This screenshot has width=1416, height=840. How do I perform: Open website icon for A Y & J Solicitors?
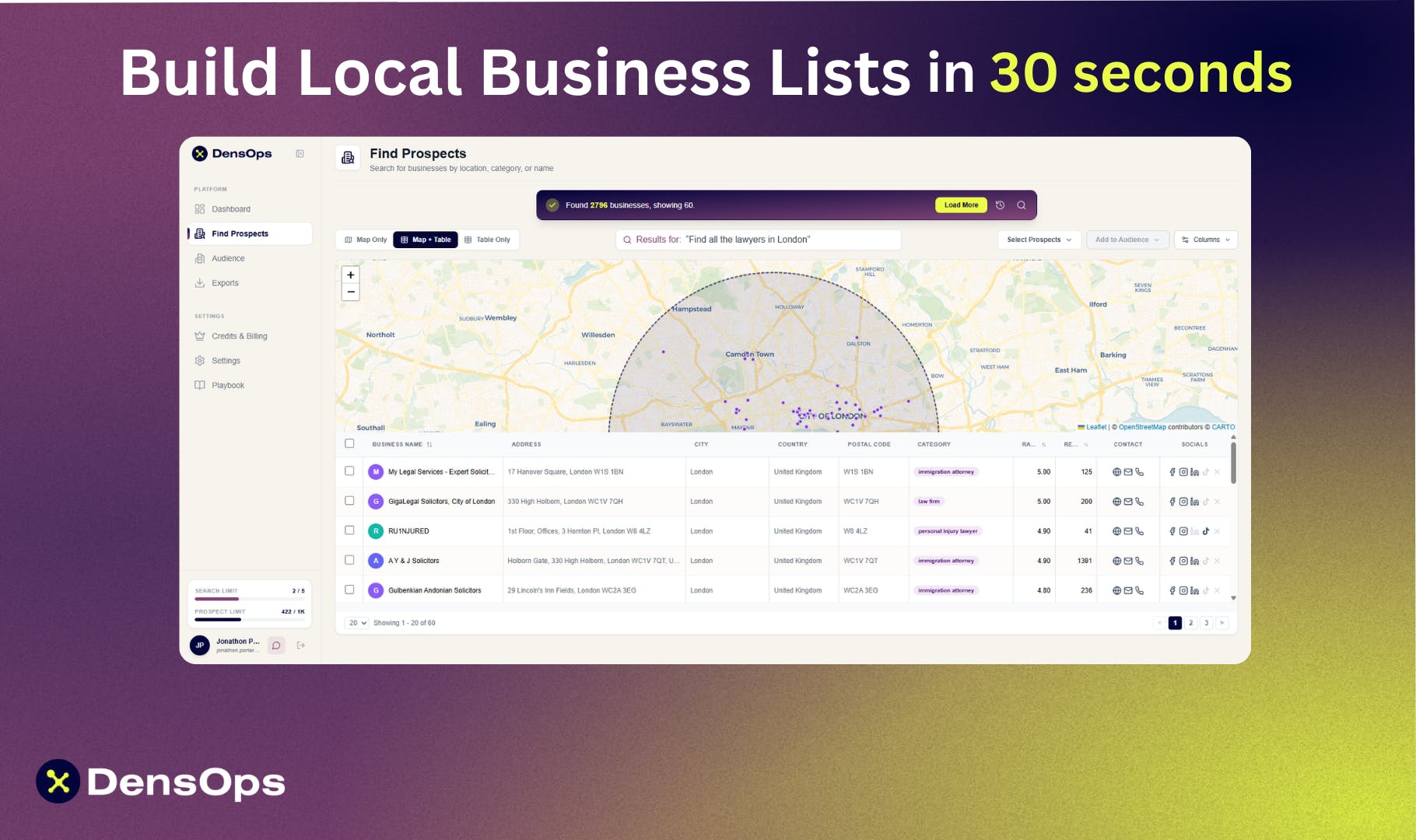point(1117,561)
